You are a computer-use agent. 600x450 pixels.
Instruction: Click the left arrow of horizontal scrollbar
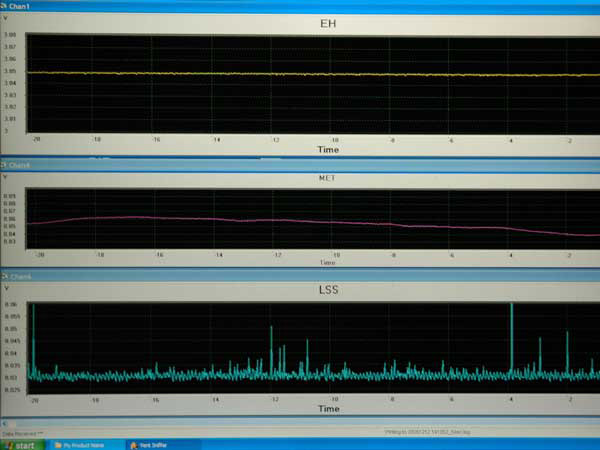[x=4, y=423]
